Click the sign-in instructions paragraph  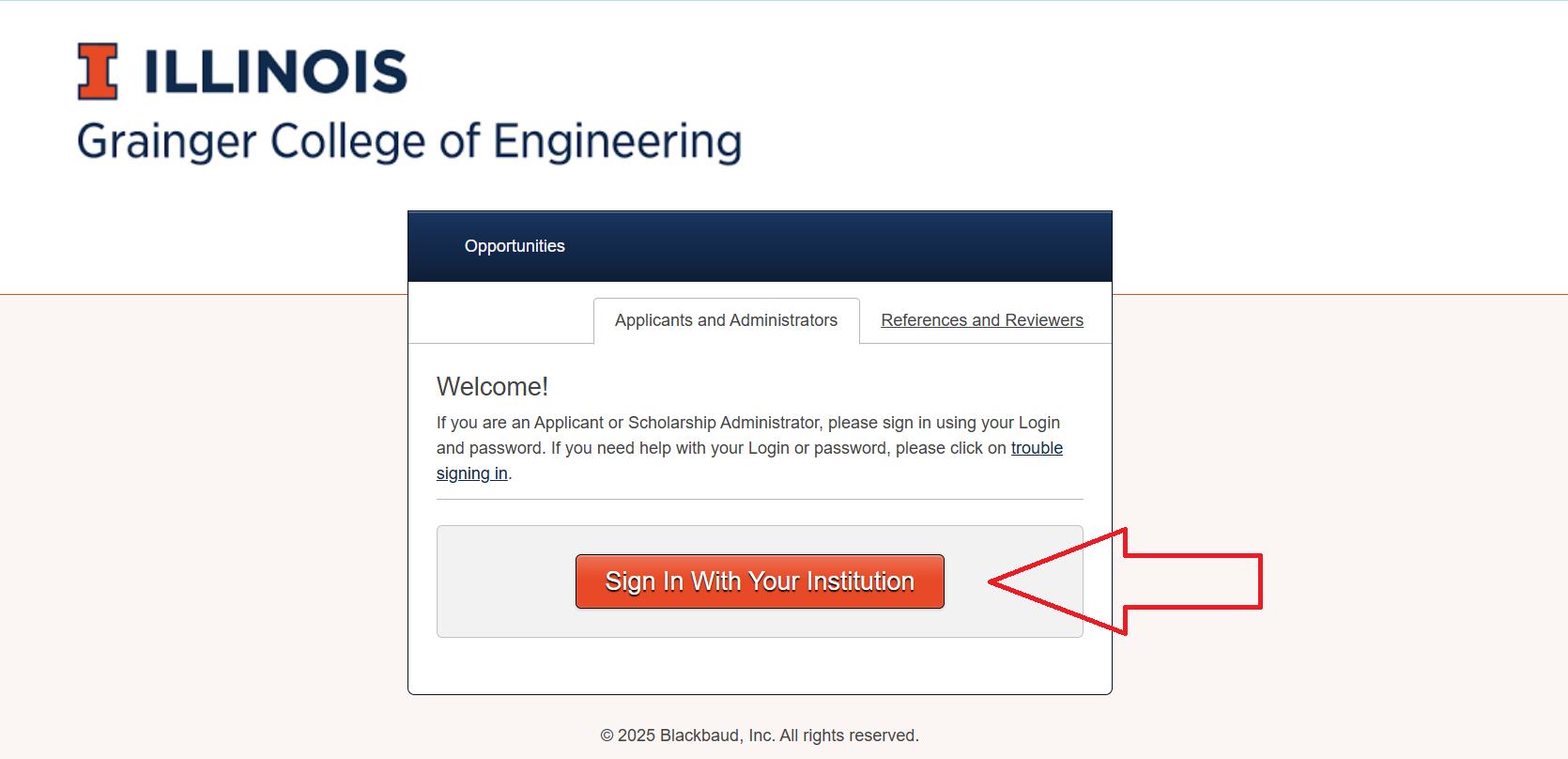(x=714, y=435)
